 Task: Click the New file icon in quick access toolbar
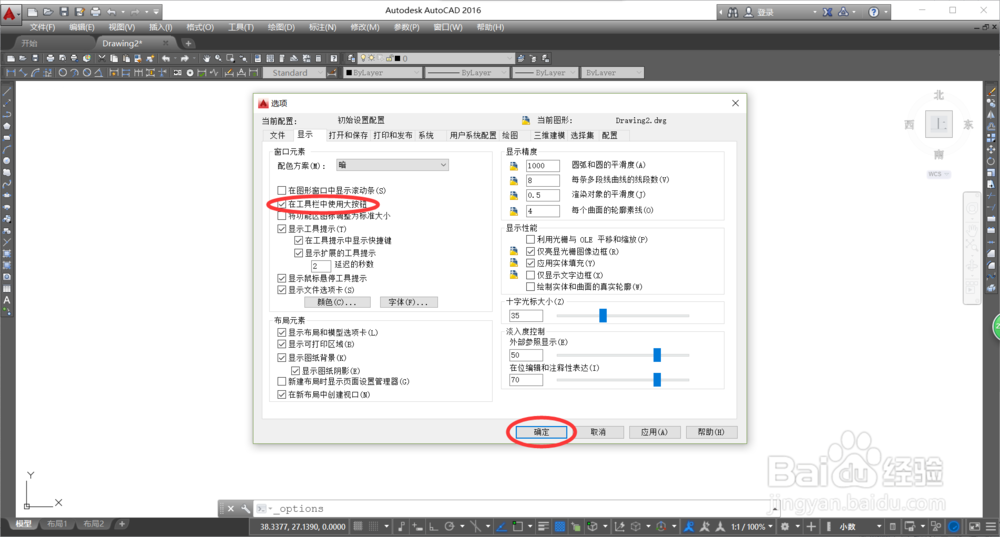click(33, 12)
